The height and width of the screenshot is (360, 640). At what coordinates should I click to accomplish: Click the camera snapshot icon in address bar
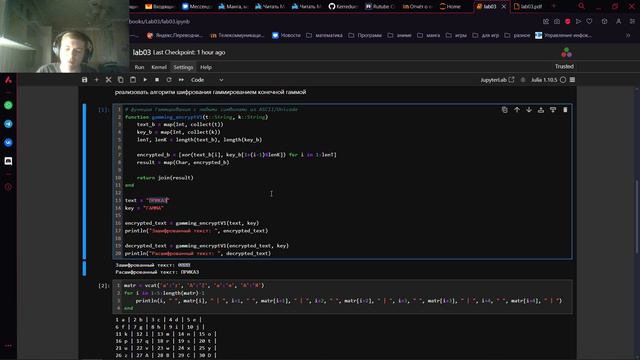tap(557, 21)
